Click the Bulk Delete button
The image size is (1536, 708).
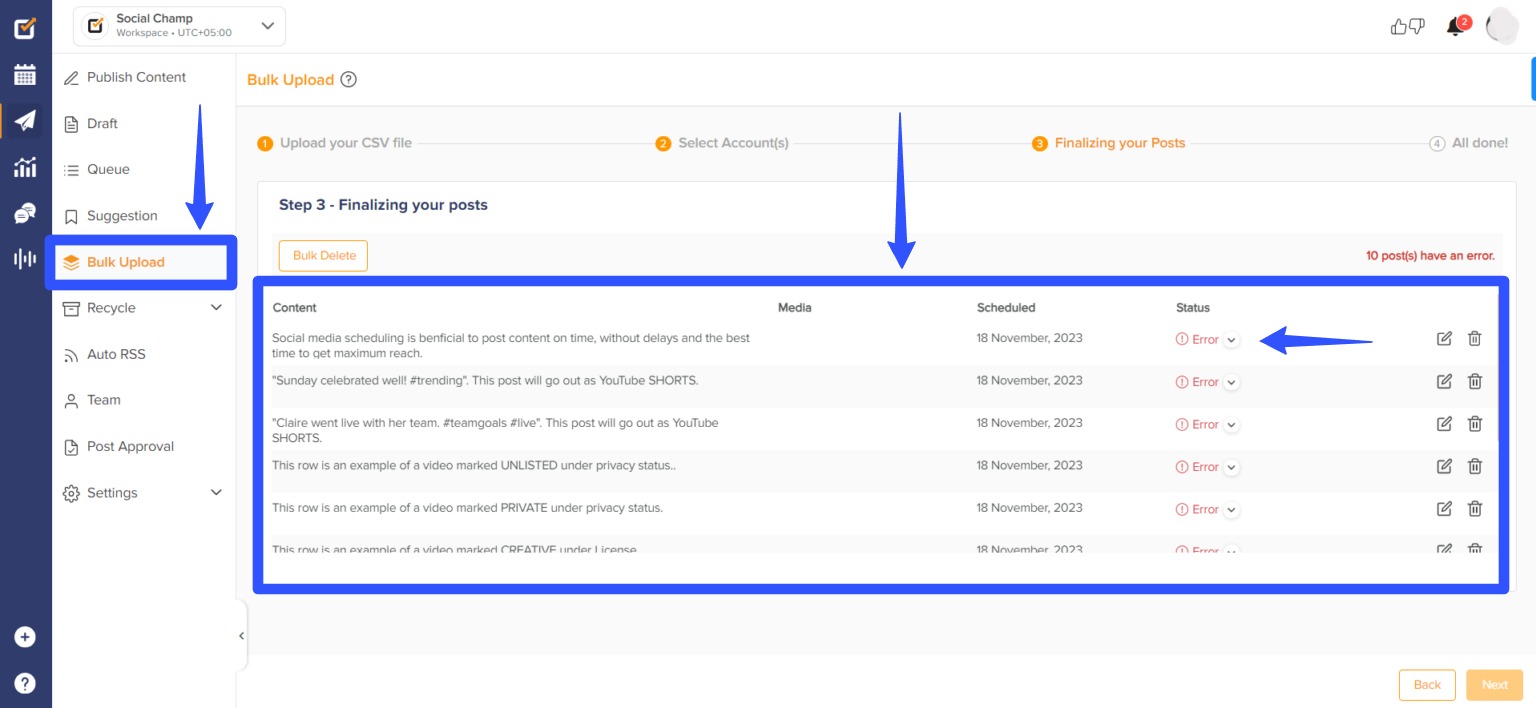323,255
